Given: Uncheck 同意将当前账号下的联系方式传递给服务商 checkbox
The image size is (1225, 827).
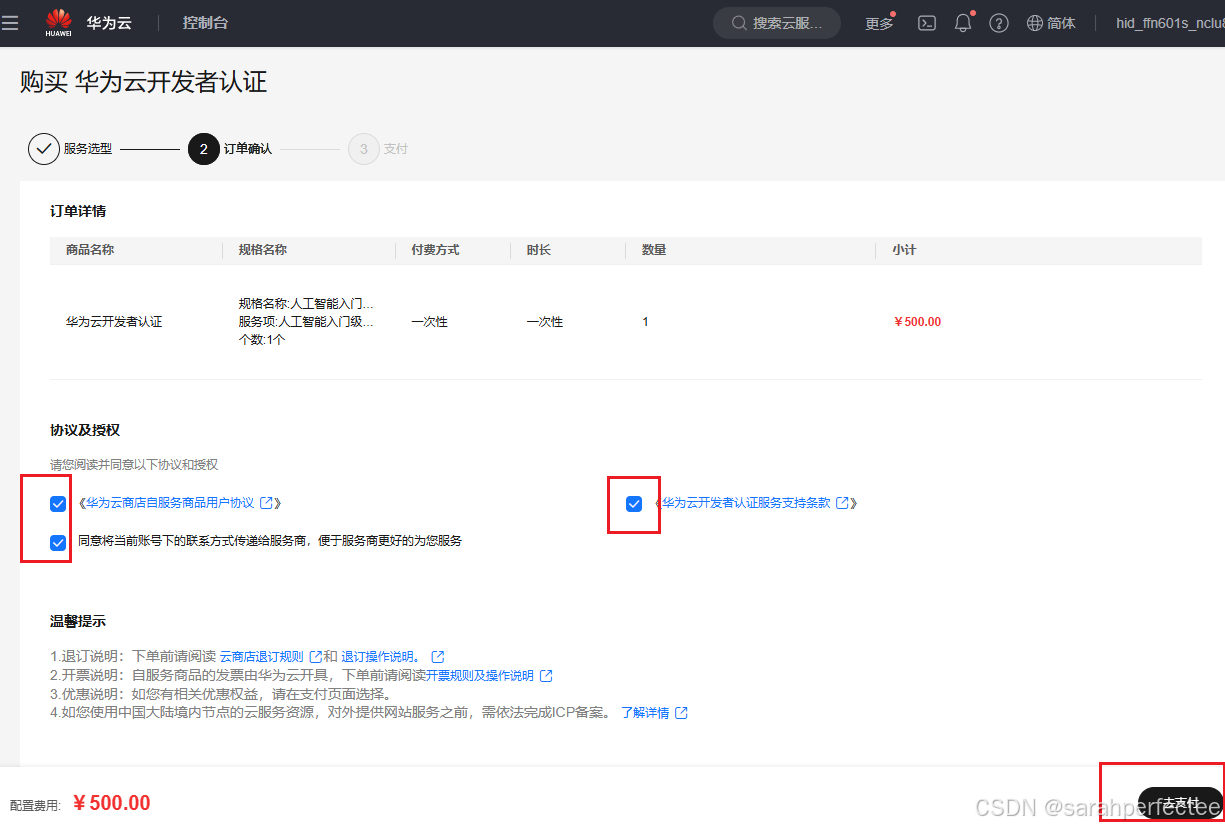Looking at the screenshot, I should pos(58,542).
